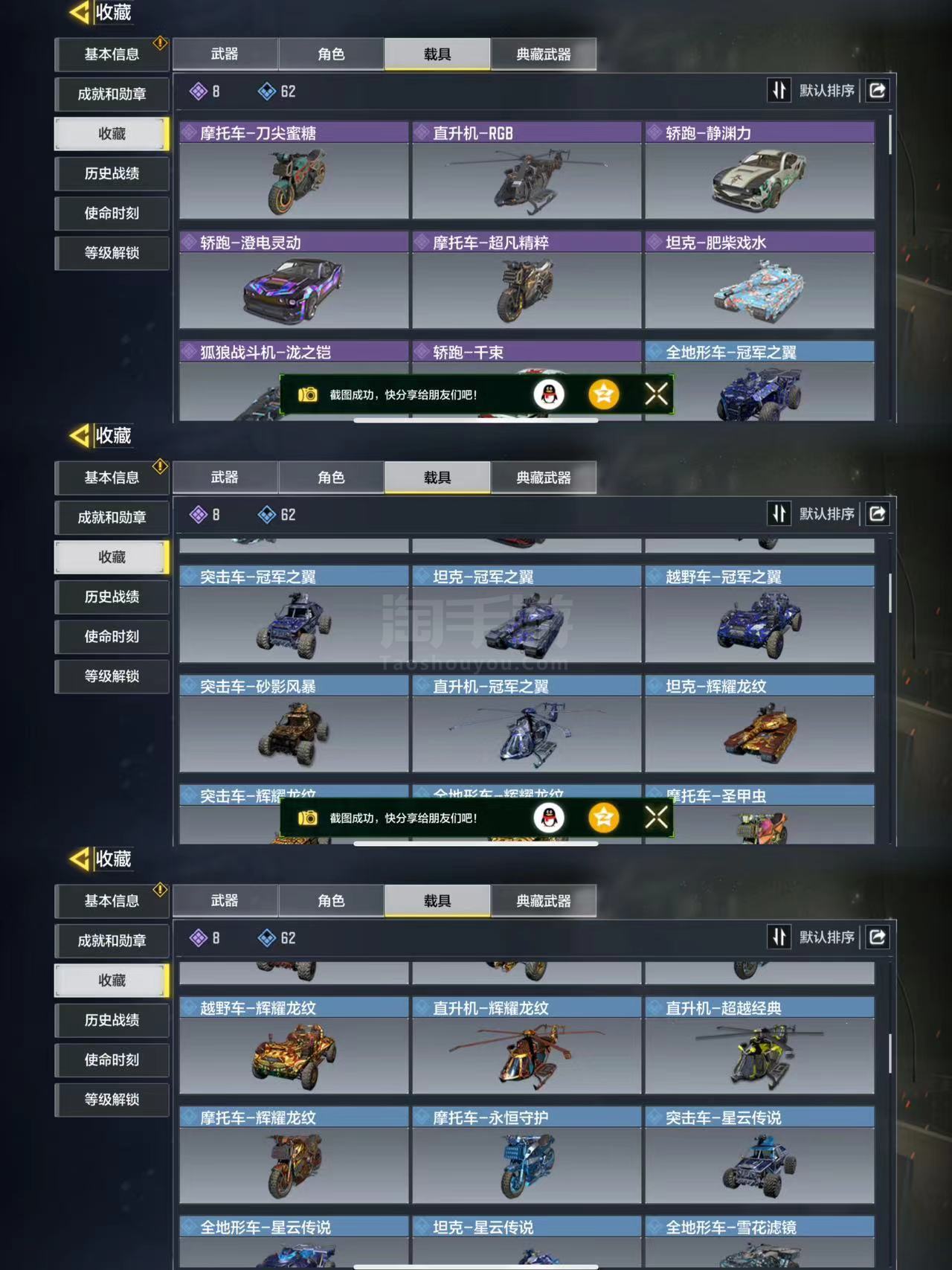Viewport: 952px width, 1270px height.
Task: Click the sort arrows icon above 轿跑-静渊力
Action: pos(779,91)
